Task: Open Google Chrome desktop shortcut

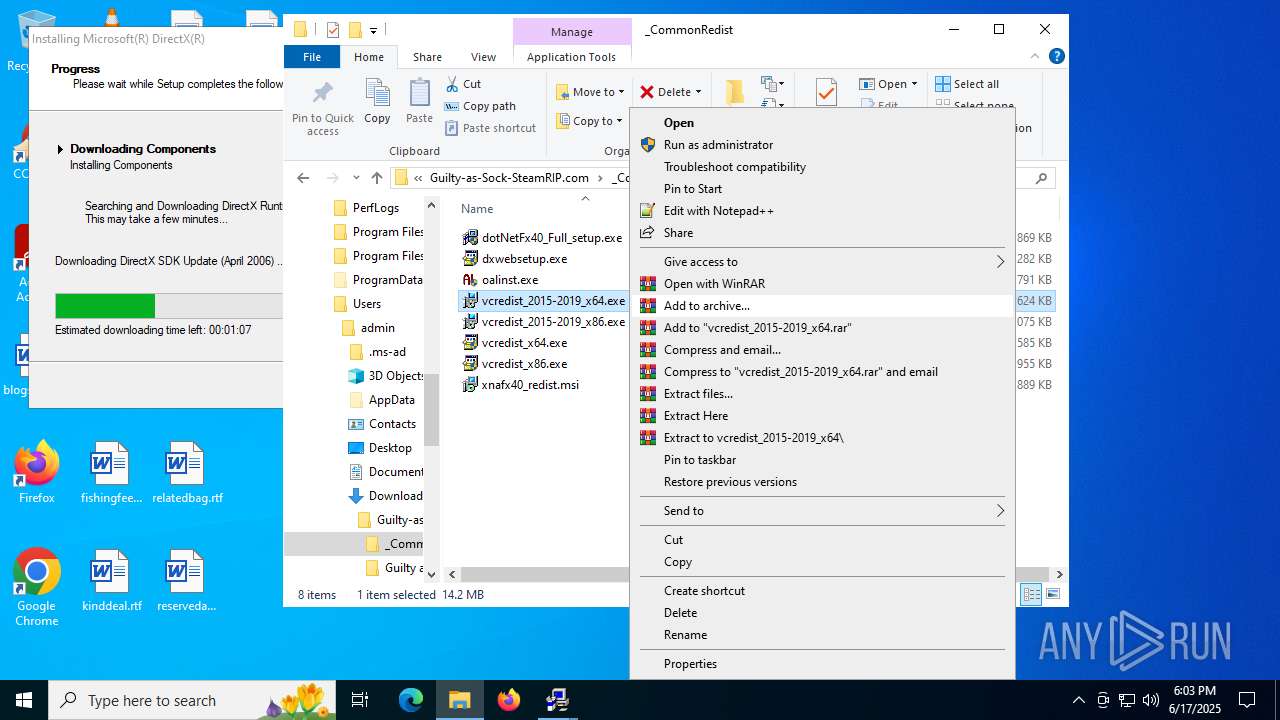Action: pos(37,588)
